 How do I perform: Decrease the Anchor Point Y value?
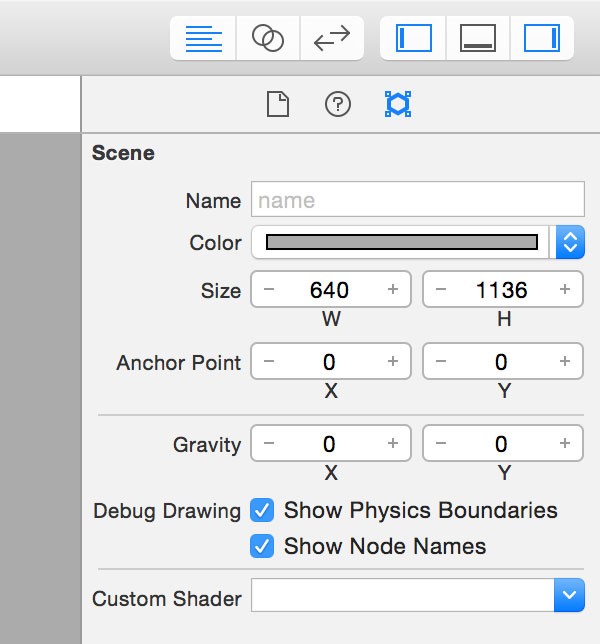pyautogui.click(x=441, y=361)
